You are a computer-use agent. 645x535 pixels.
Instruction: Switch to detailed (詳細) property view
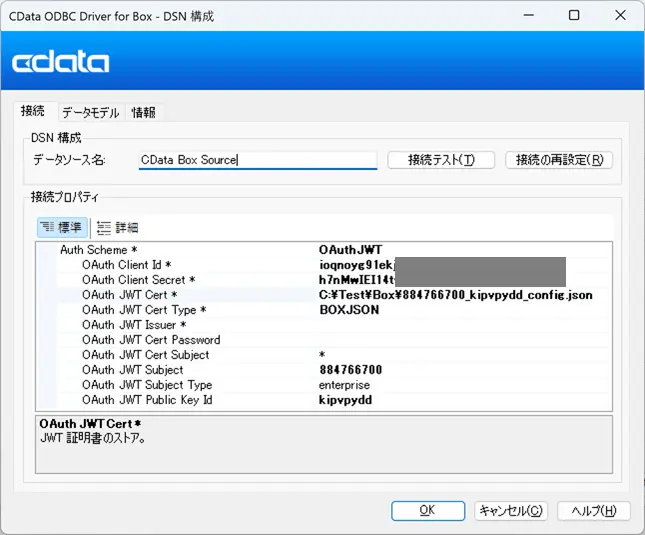click(118, 228)
